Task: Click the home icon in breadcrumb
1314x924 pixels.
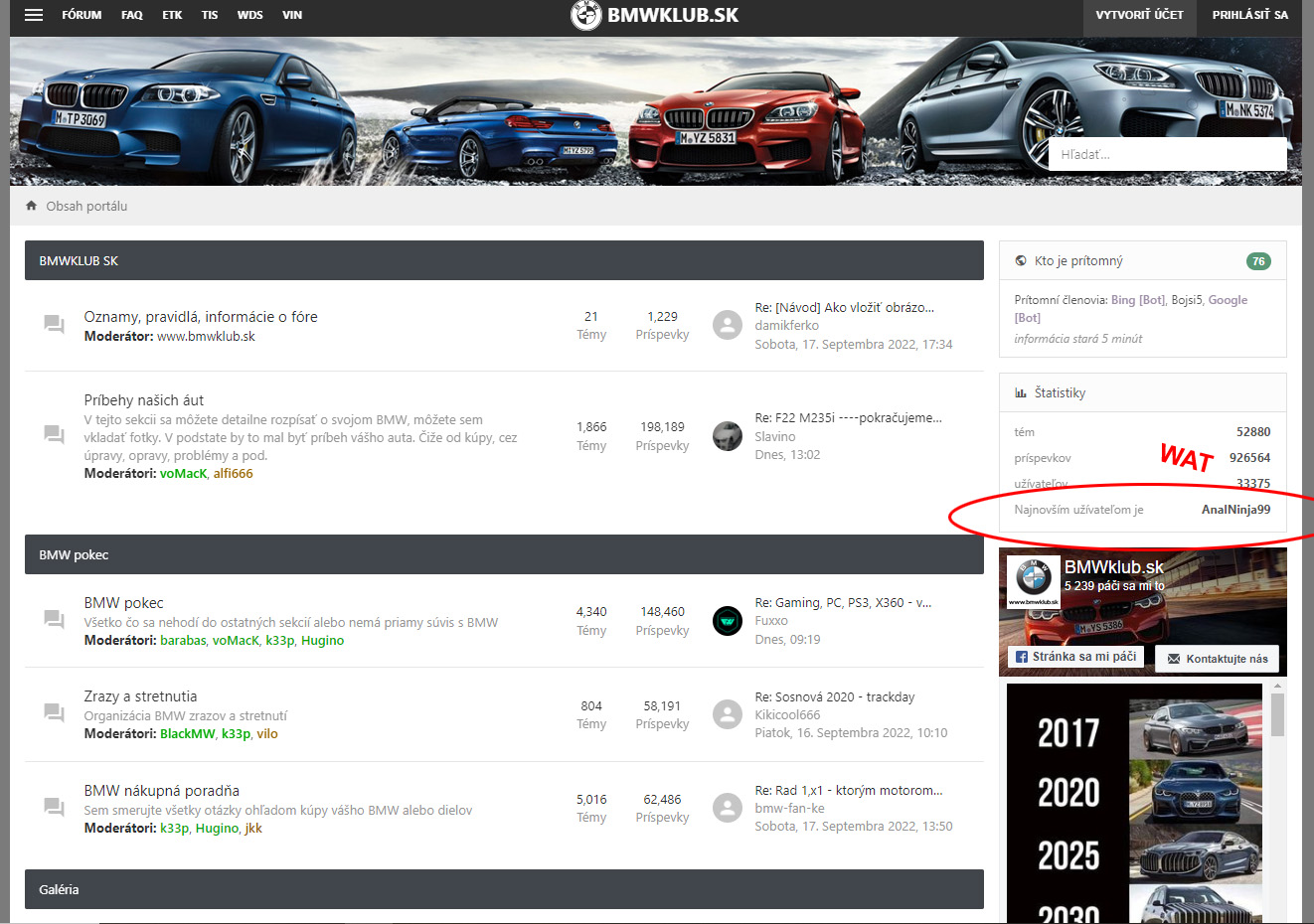Action: 32,206
